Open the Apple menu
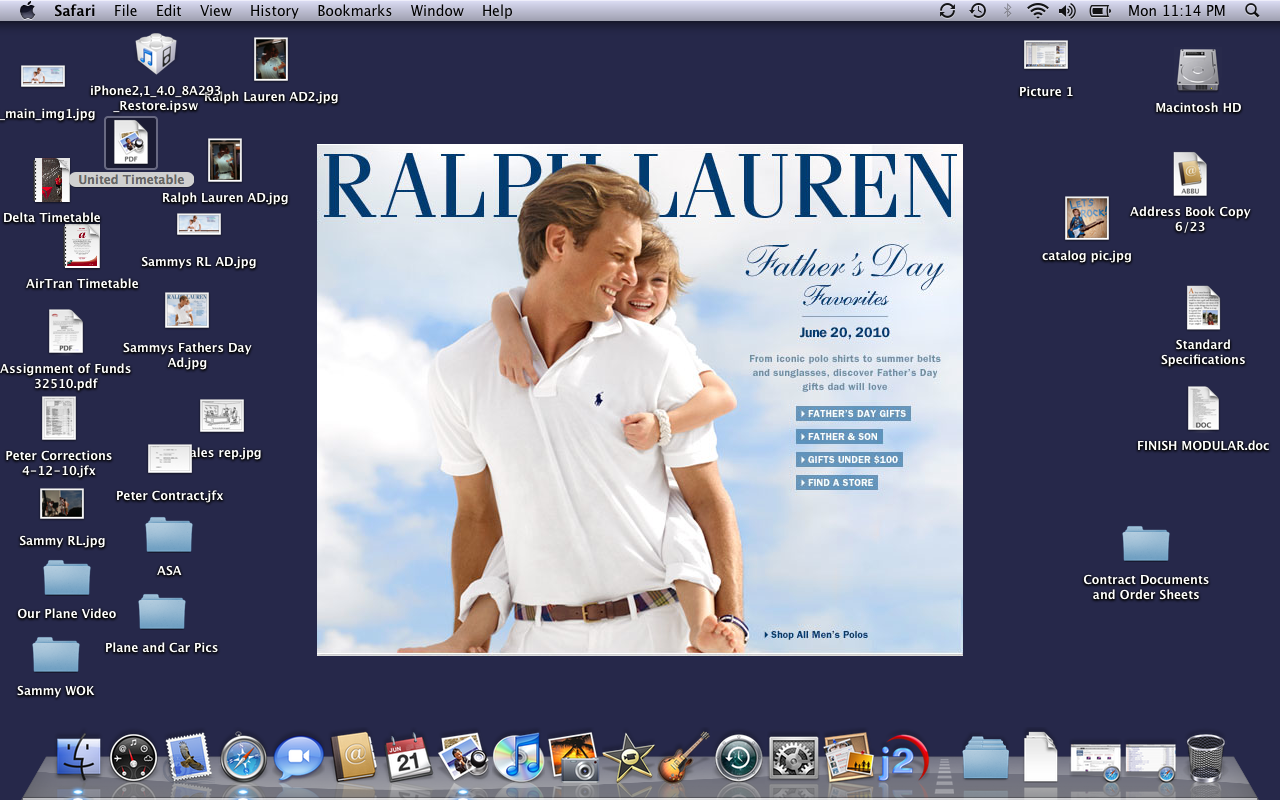Screen dimensions: 1280x800 (27, 11)
